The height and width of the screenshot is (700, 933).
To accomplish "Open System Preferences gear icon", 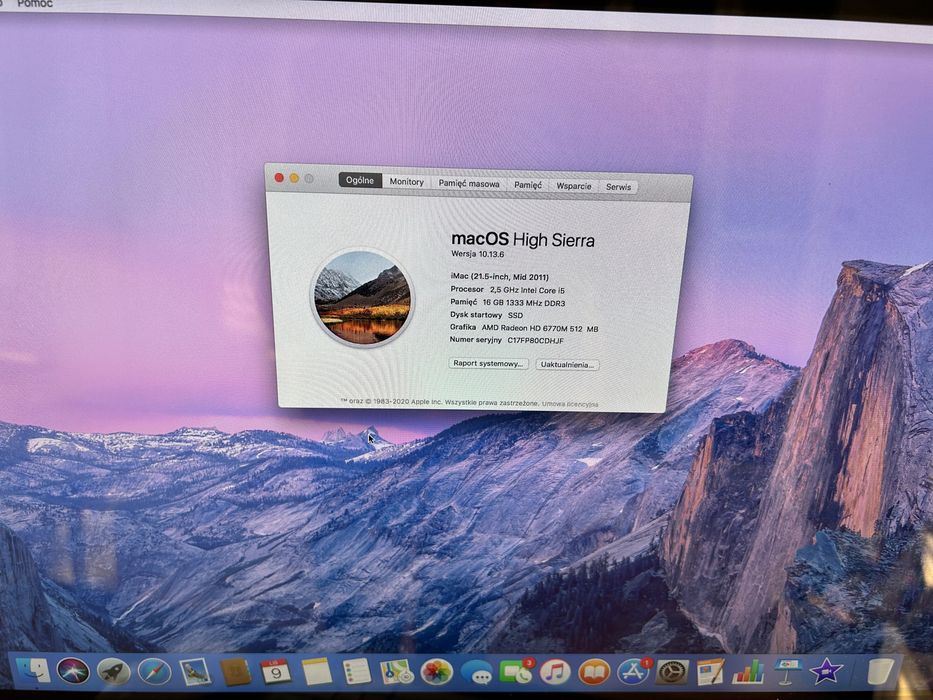I will pyautogui.click(x=672, y=673).
